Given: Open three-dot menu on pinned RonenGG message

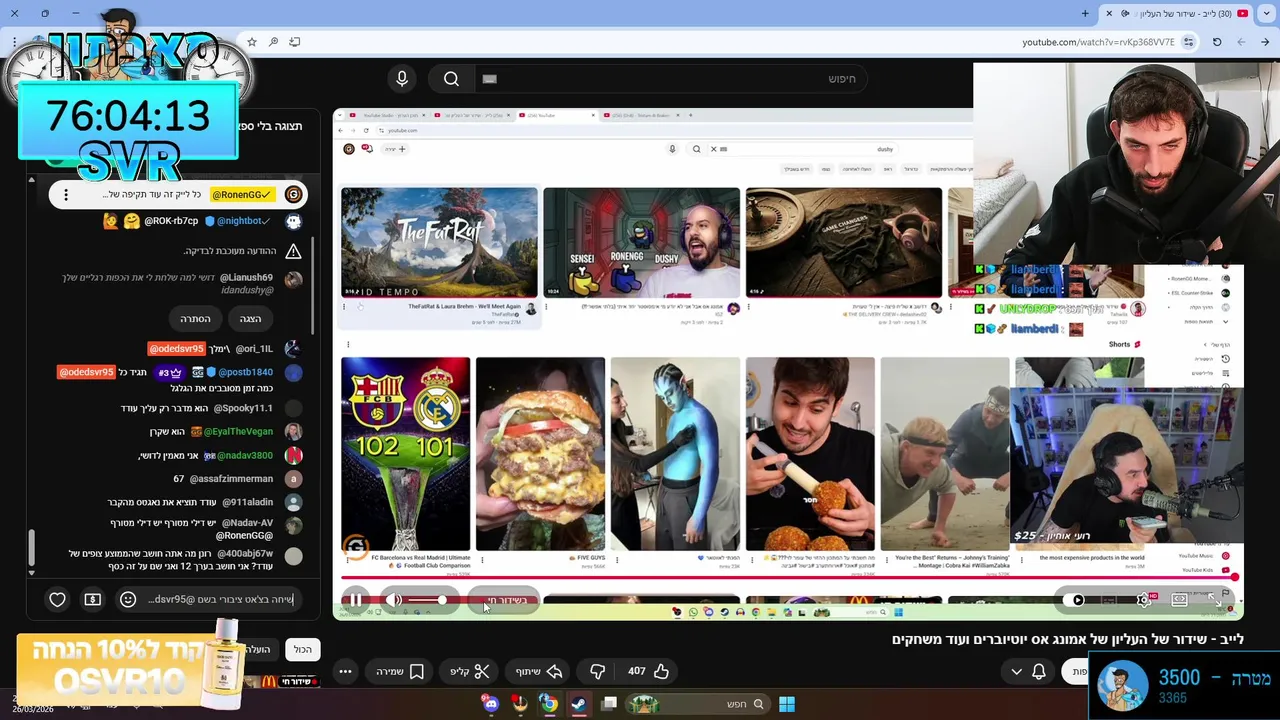Looking at the screenshot, I should coord(66,195).
